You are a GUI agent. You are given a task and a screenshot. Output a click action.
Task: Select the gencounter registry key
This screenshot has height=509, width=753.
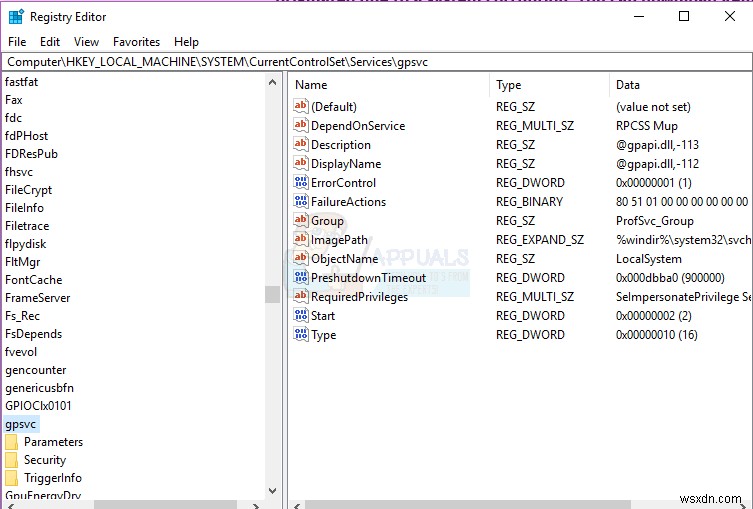click(x=36, y=370)
